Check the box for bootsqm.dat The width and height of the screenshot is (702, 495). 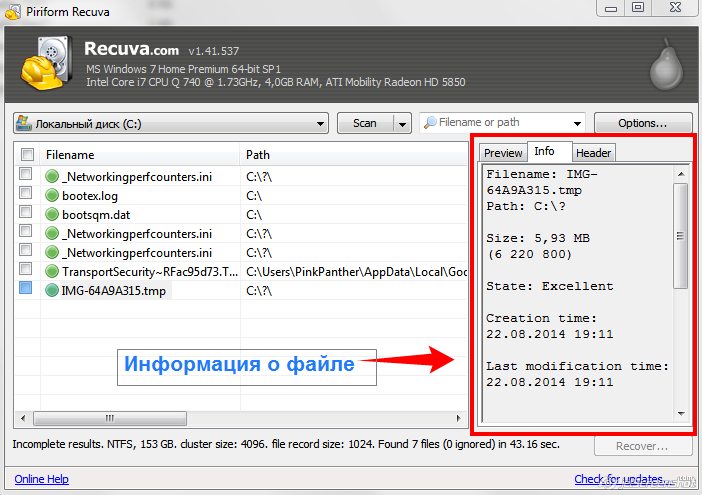pyautogui.click(x=26, y=211)
